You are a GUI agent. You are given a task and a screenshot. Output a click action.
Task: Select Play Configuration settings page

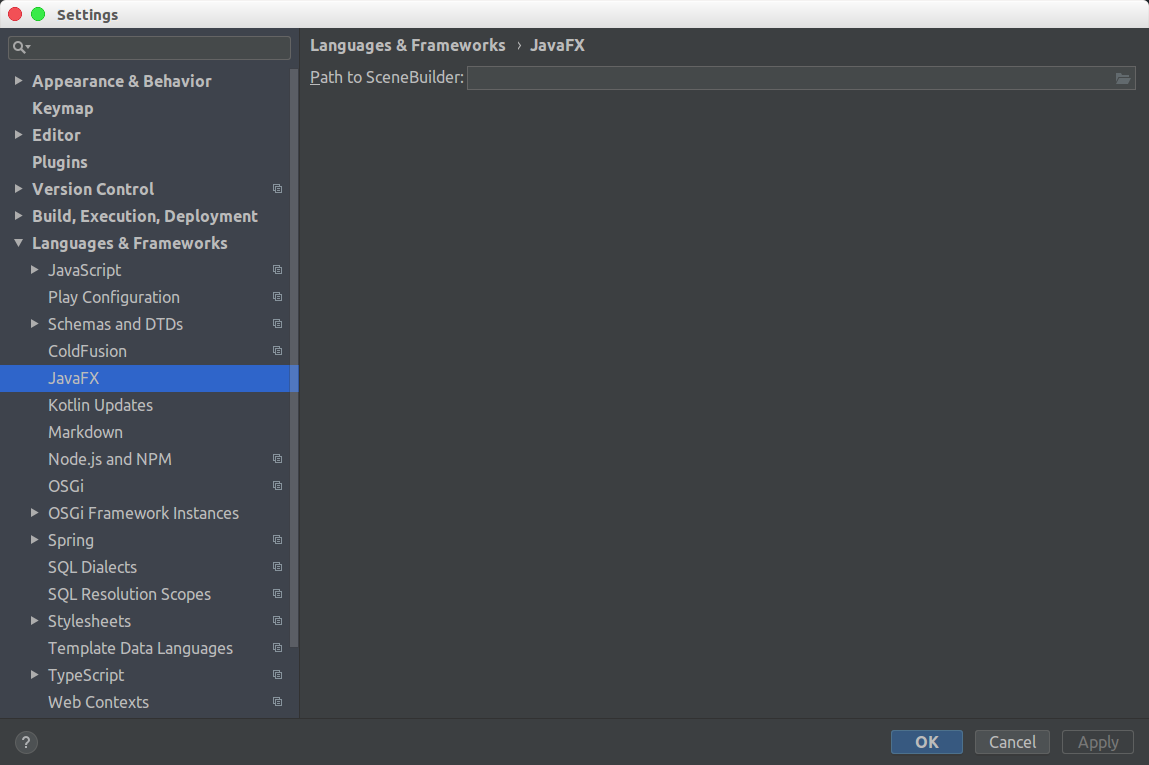[x=114, y=297]
